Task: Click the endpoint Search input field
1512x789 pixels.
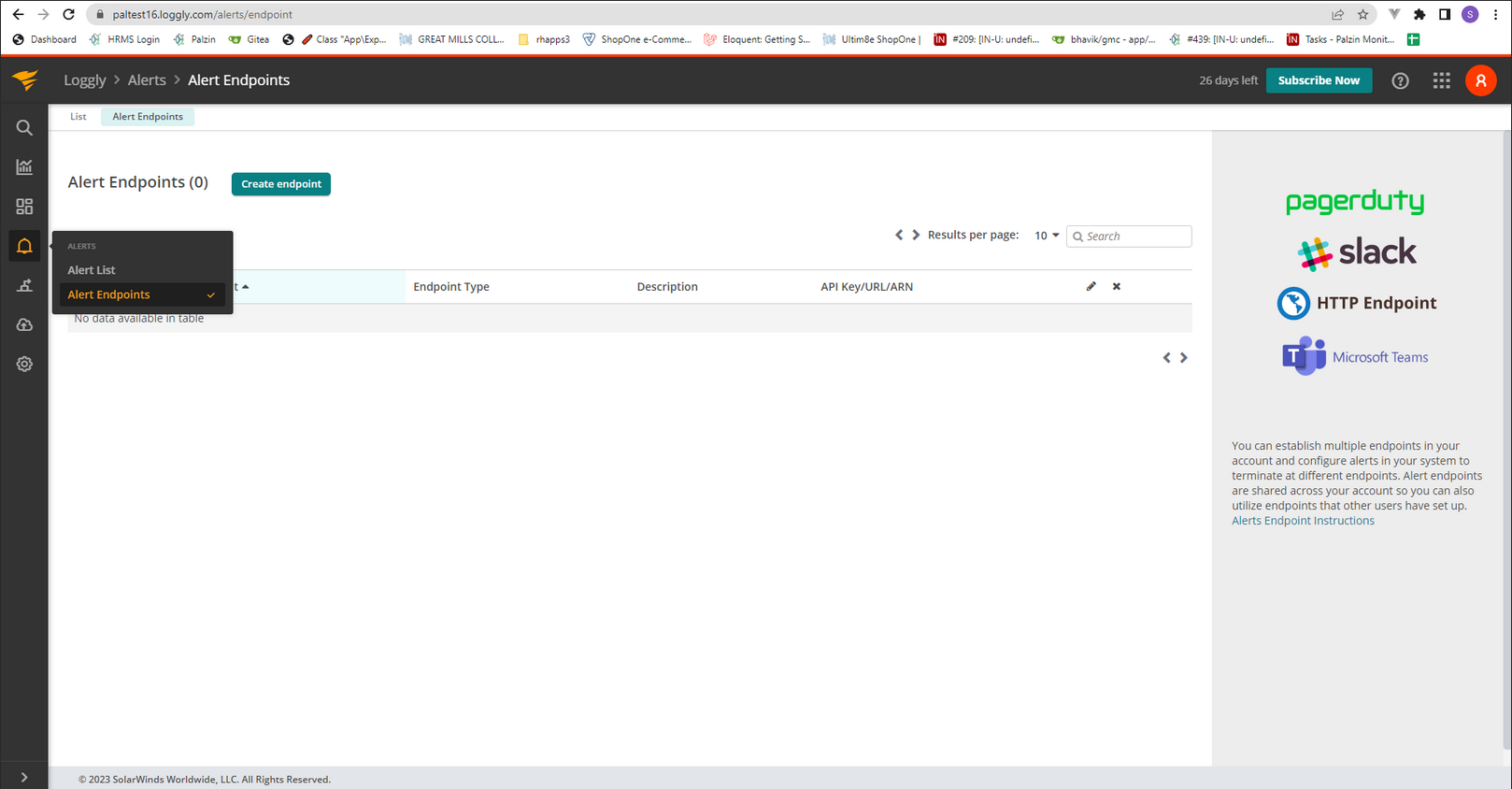Action: (1129, 237)
